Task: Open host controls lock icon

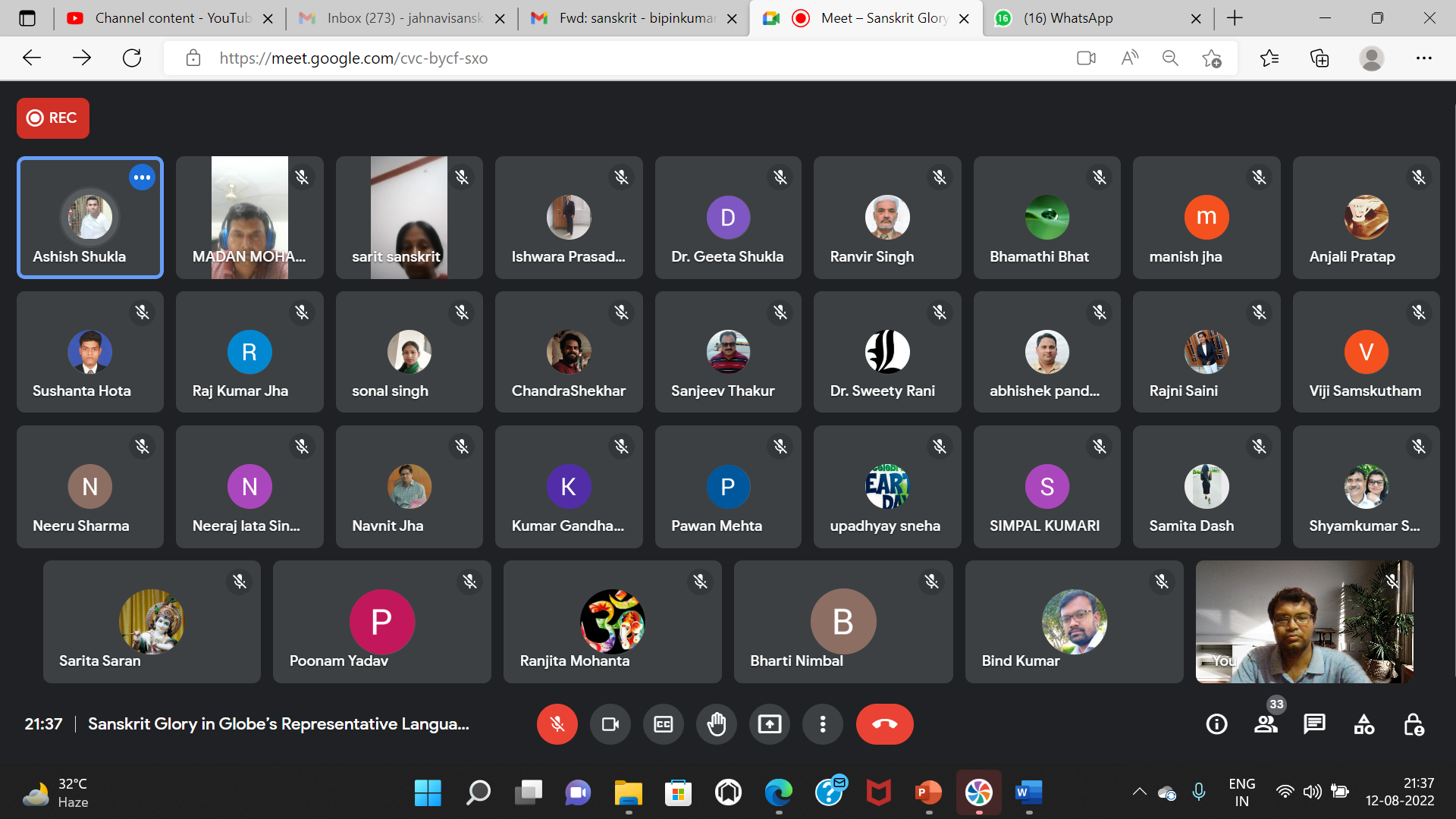Action: pyautogui.click(x=1413, y=724)
